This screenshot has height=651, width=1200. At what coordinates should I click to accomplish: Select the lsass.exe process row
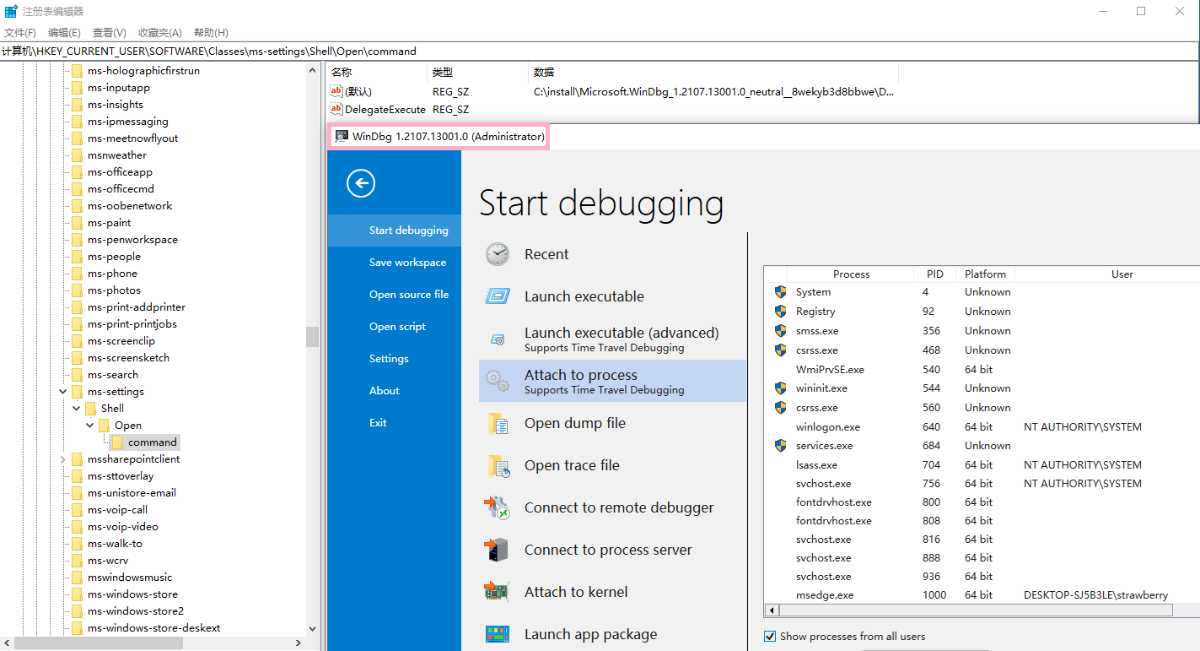pos(982,464)
